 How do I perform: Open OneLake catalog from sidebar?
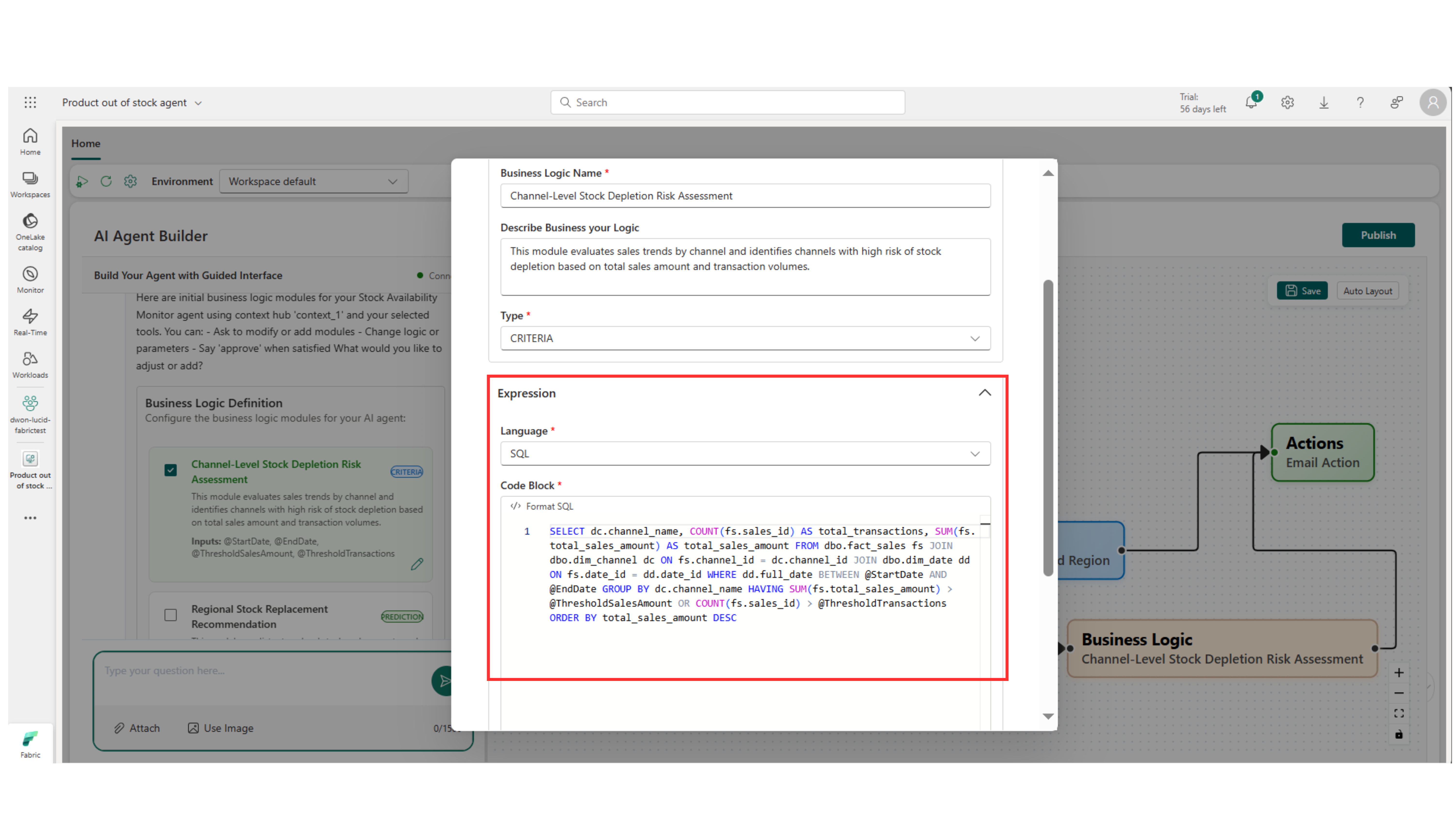coord(30,231)
